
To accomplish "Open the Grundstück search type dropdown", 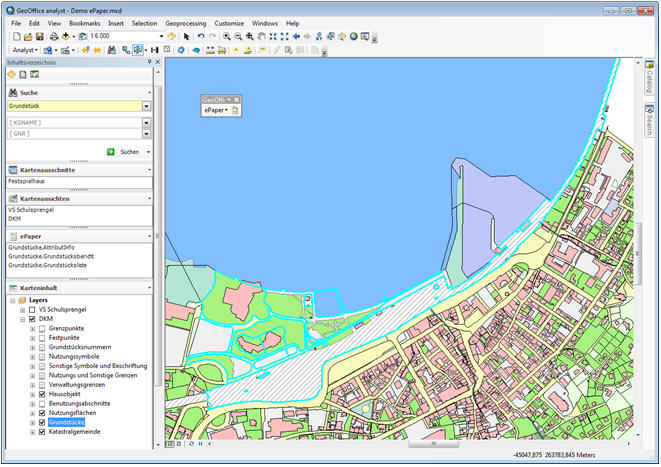I will point(146,105).
